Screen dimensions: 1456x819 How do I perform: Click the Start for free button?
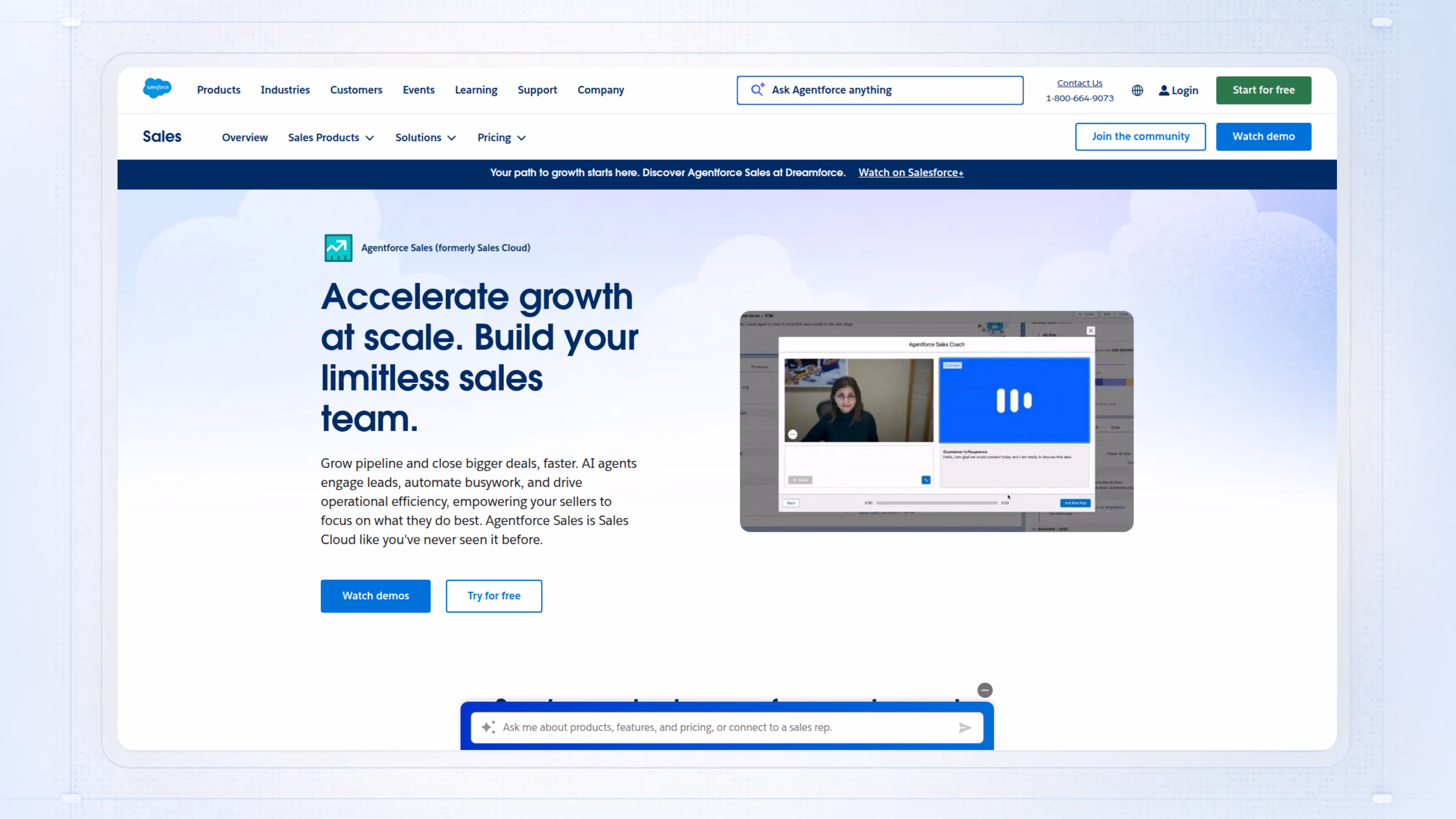(1263, 90)
